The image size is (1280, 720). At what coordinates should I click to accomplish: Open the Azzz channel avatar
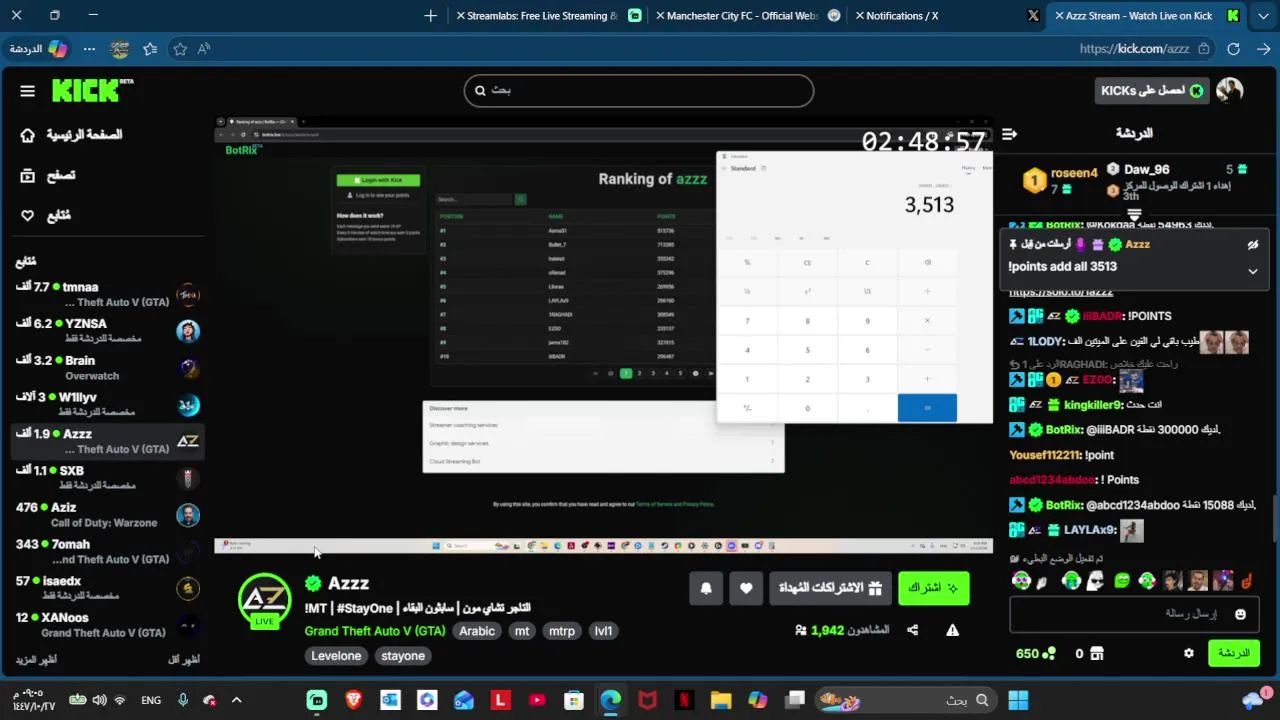[264, 599]
